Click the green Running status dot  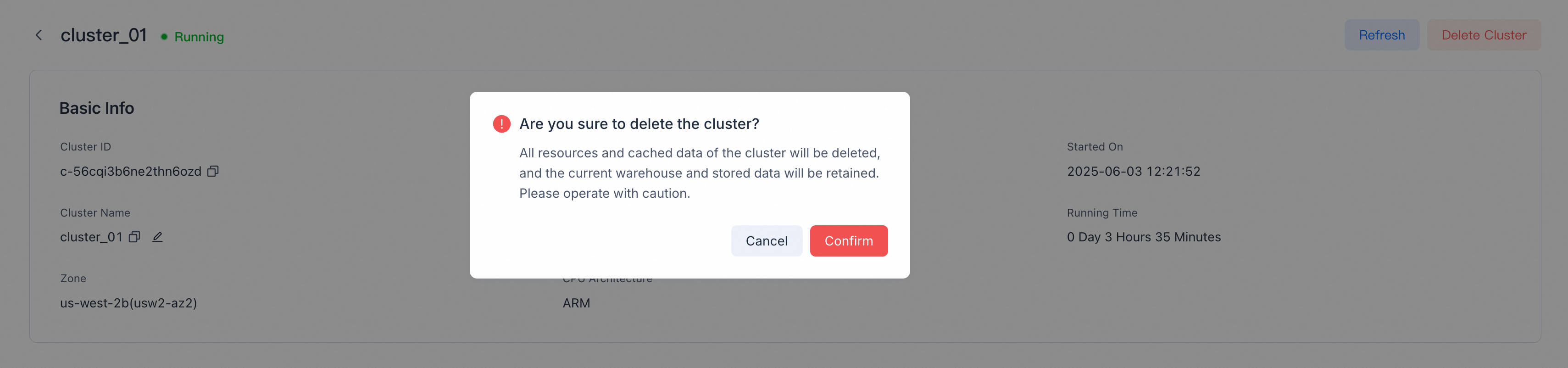pyautogui.click(x=163, y=37)
